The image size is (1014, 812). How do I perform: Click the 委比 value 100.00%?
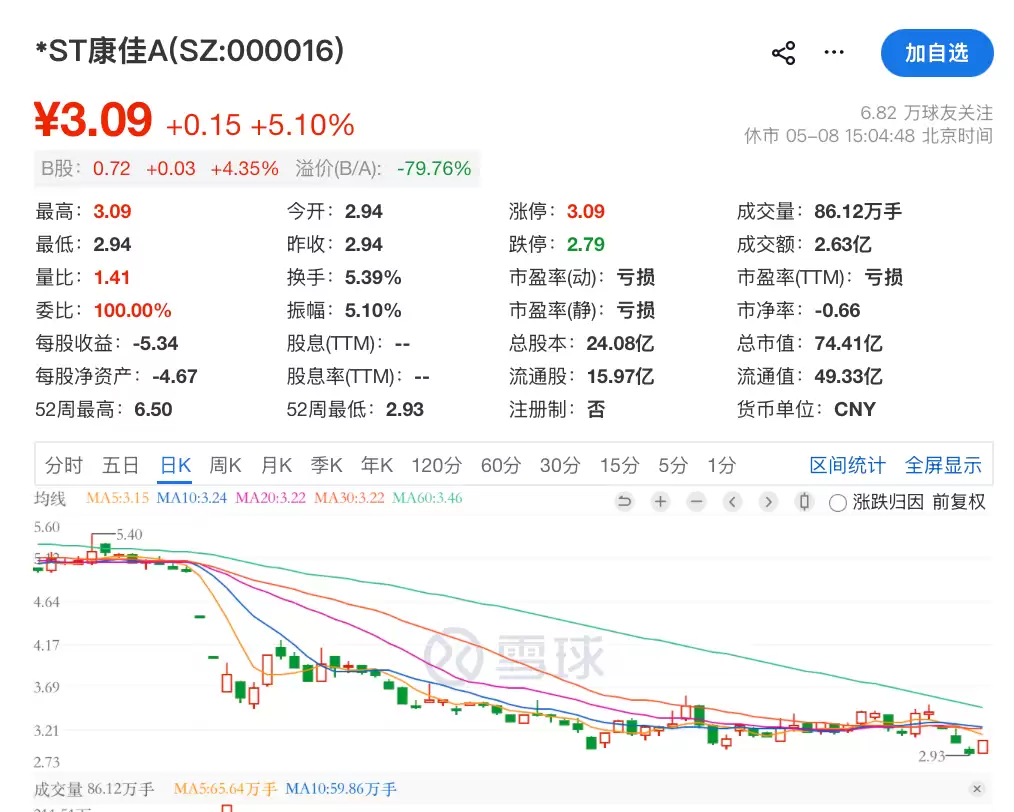coord(133,310)
